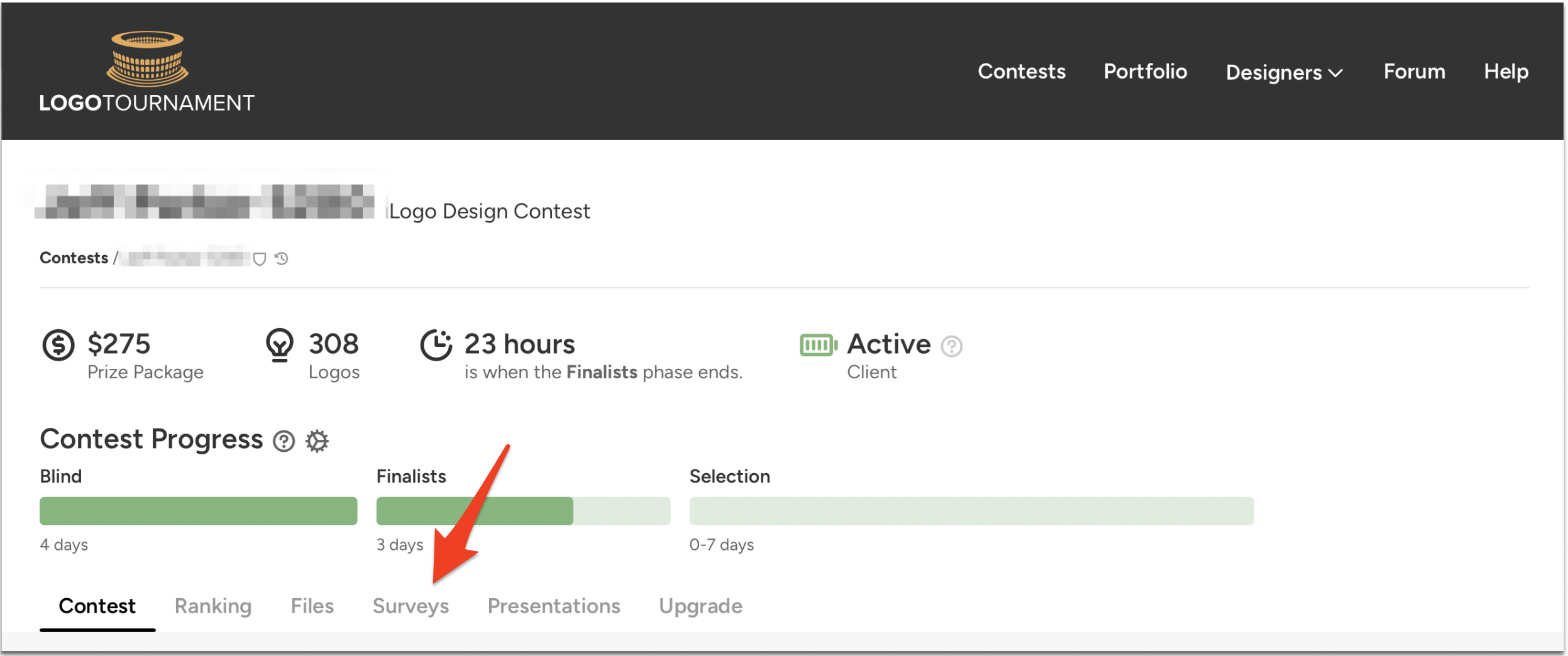Open the Presentations tab
This screenshot has height=656, width=1568.
pyautogui.click(x=554, y=606)
